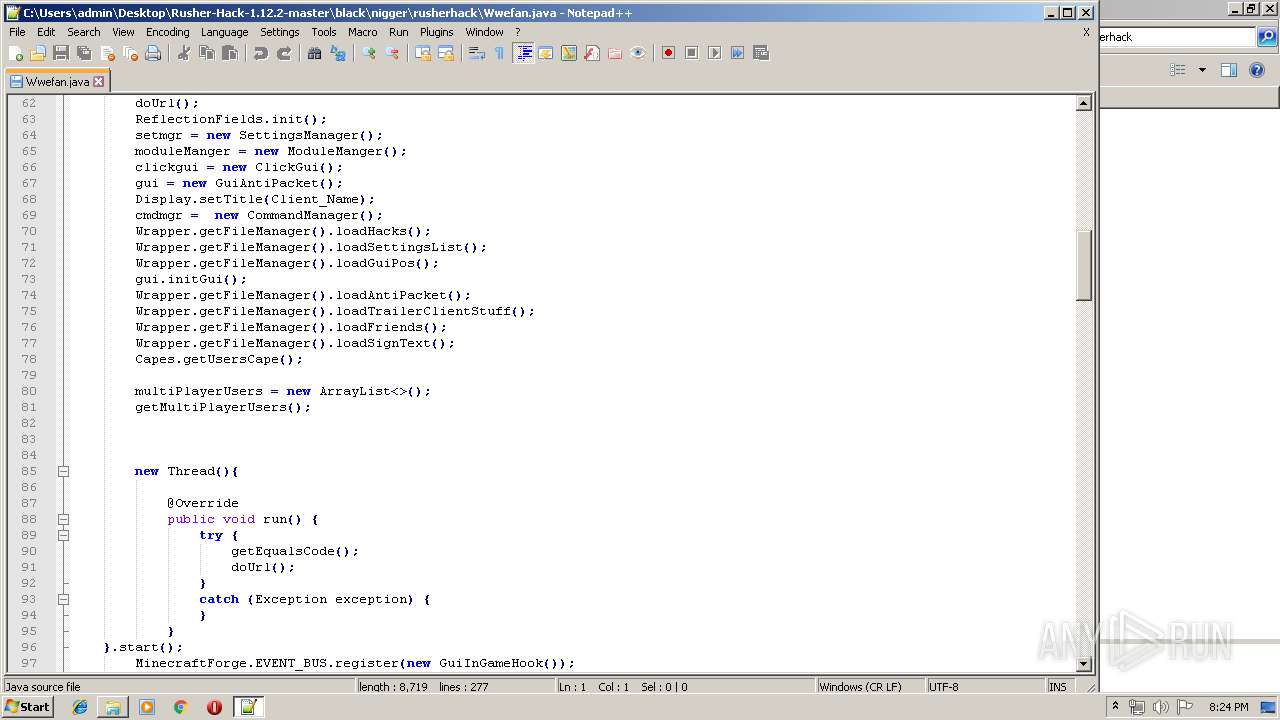Image resolution: width=1280 pixels, height=720 pixels.
Task: Click the macro Playback icon
Action: click(714, 53)
